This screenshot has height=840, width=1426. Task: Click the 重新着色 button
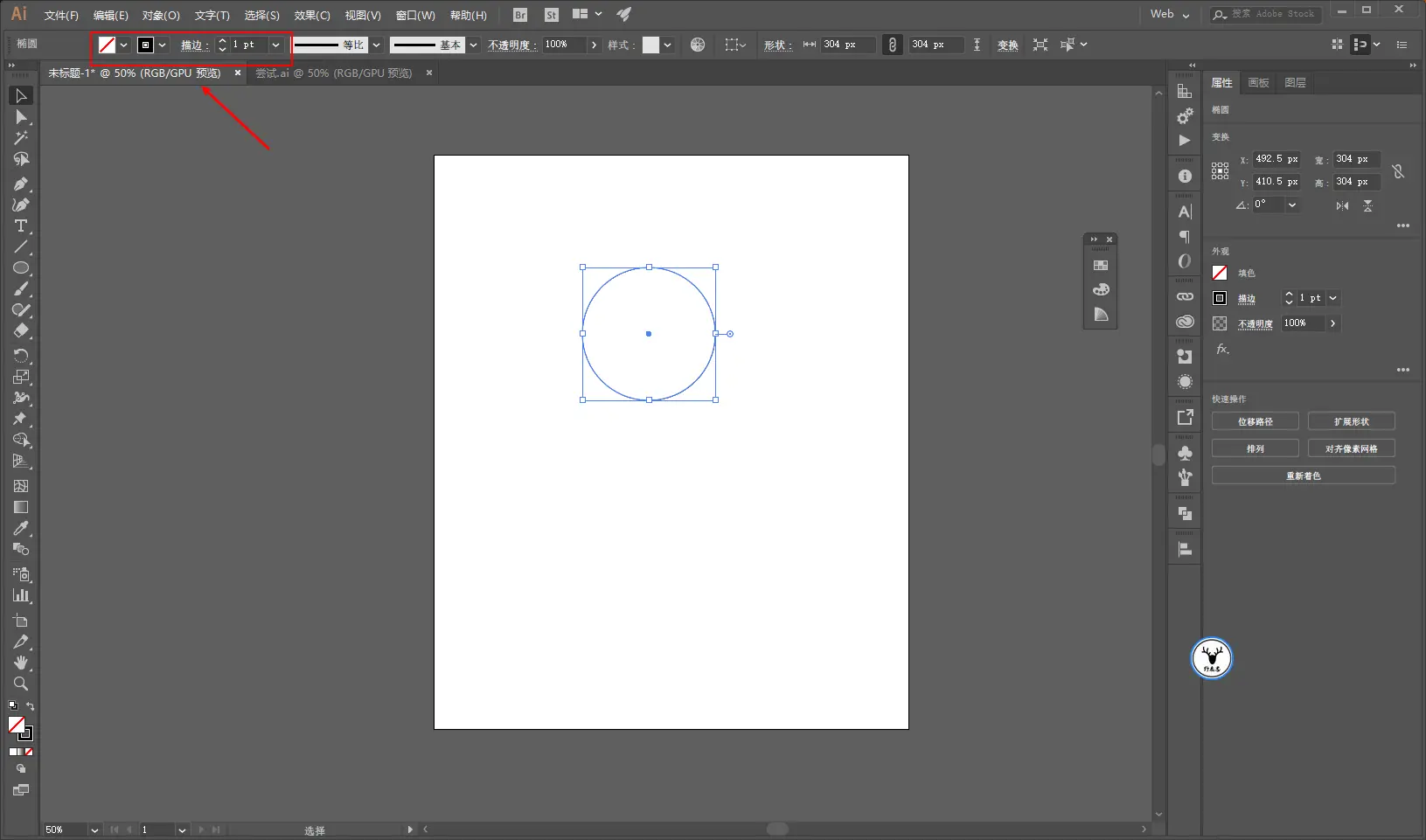(1303, 476)
